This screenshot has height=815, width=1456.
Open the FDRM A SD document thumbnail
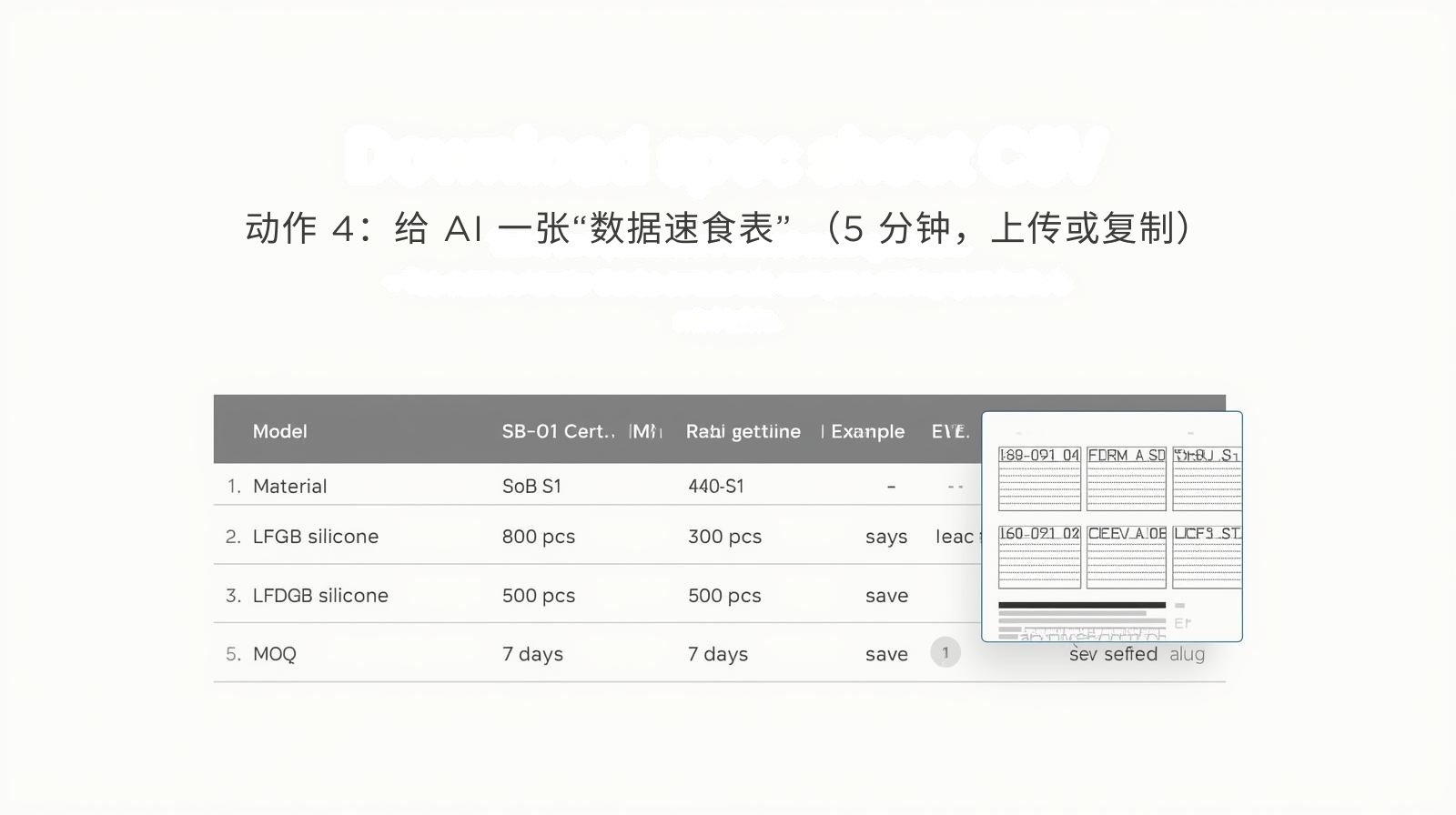(x=1126, y=478)
